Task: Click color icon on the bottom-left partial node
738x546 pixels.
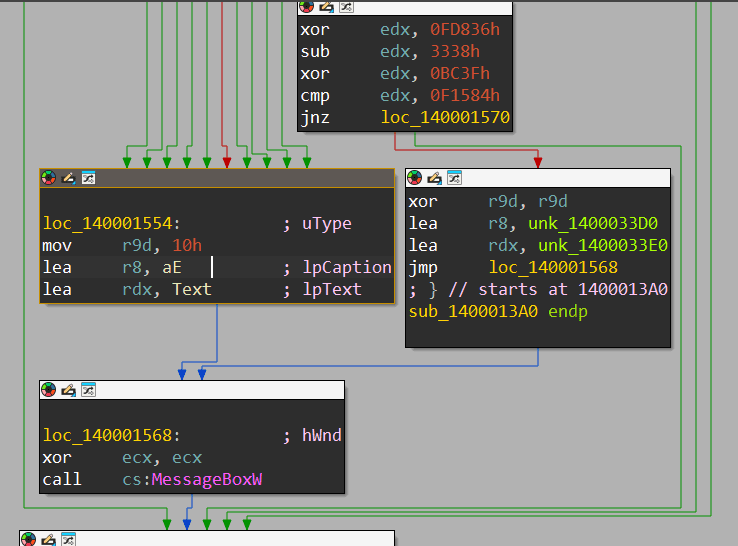Action: click(29, 539)
